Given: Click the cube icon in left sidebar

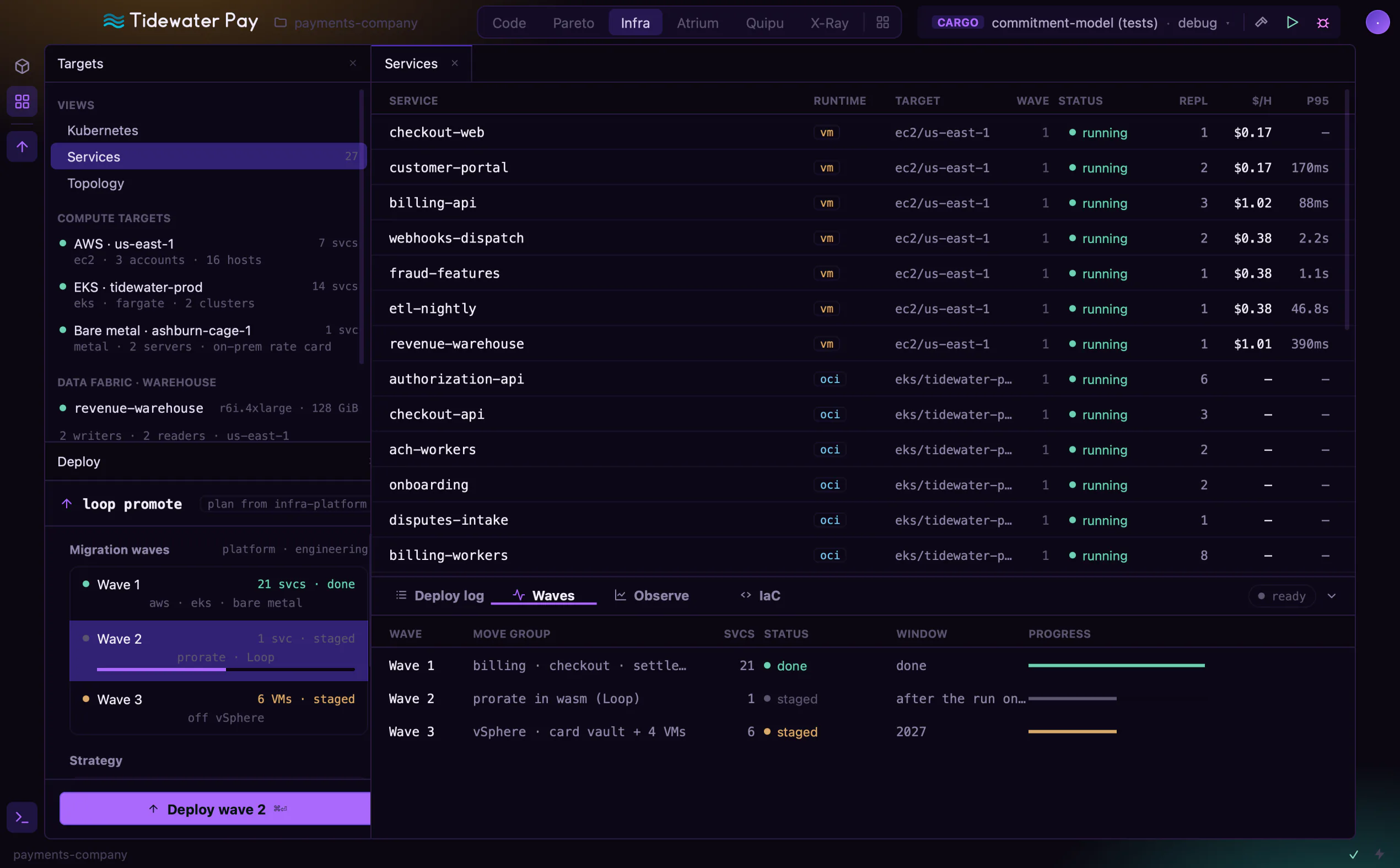Looking at the screenshot, I should [x=22, y=66].
